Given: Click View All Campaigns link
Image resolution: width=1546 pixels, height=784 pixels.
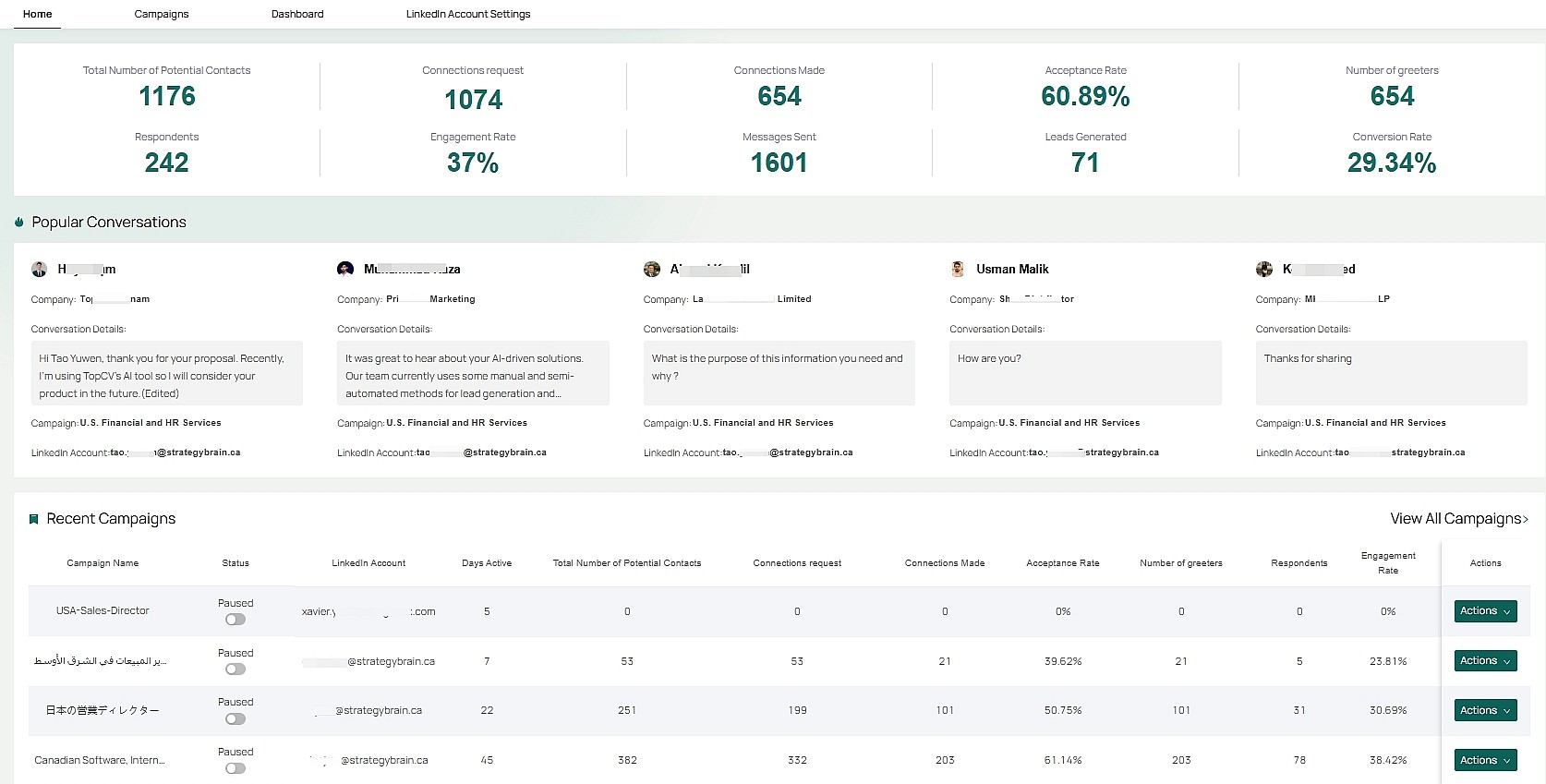Looking at the screenshot, I should coord(1459,519).
